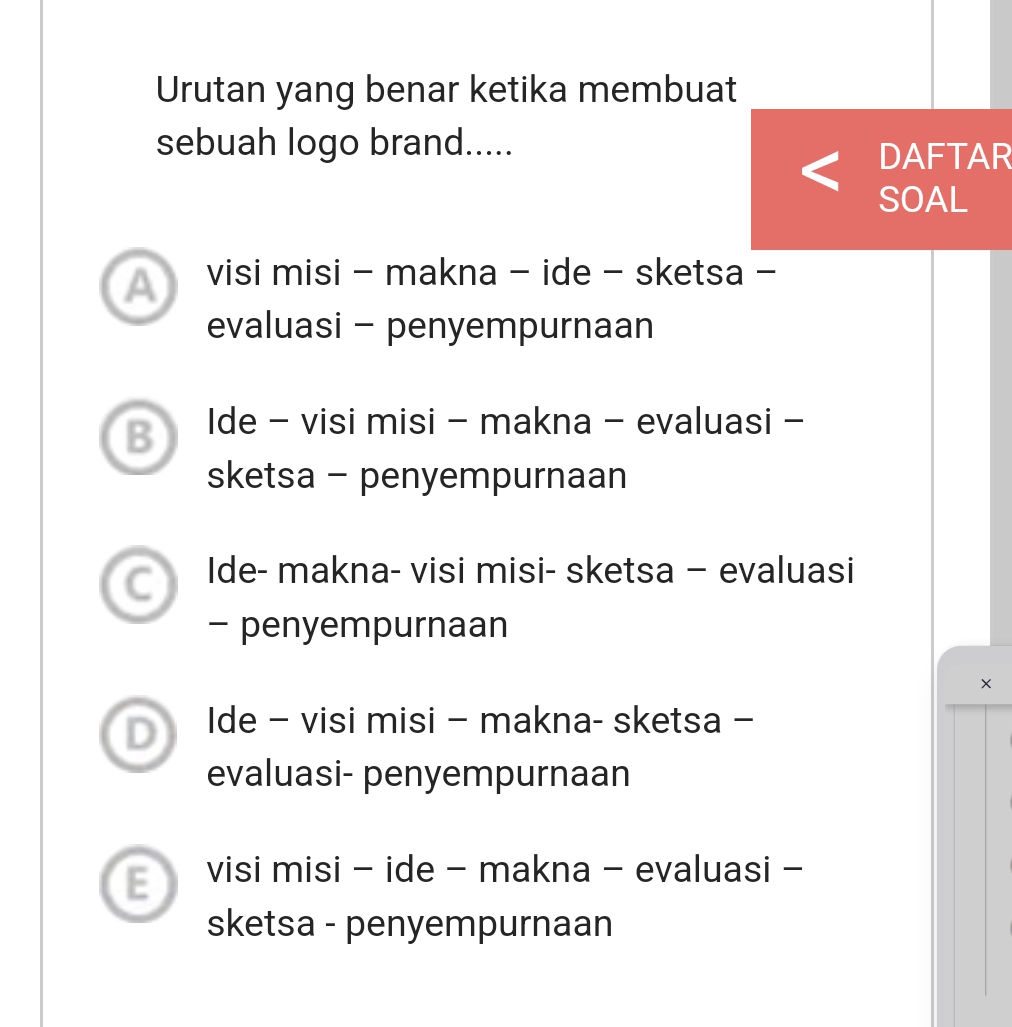Screen dimensions: 1012x1027
Task: Click the back chevron on DAFTAR SOAL panel
Action: (819, 172)
